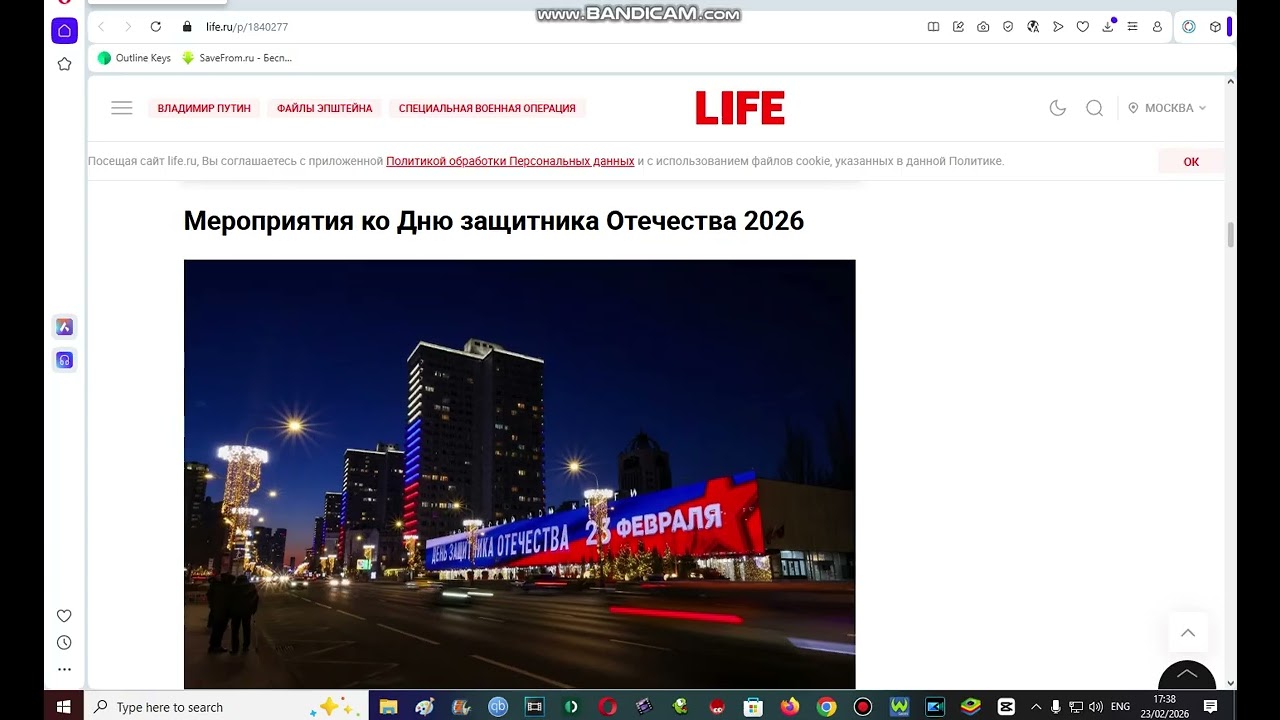Viewport: 1280px width, 720px height.
Task: Open Firefox from the taskbar
Action: (790, 706)
